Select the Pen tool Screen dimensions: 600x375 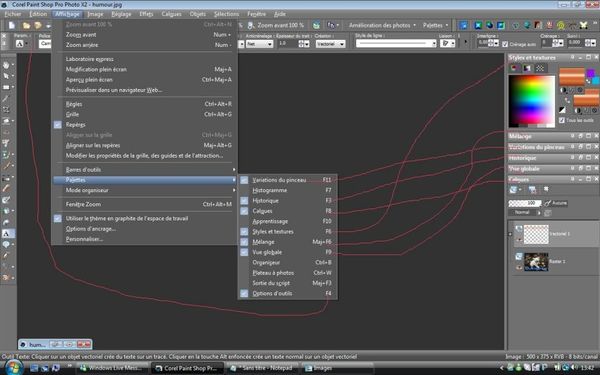click(x=6, y=256)
